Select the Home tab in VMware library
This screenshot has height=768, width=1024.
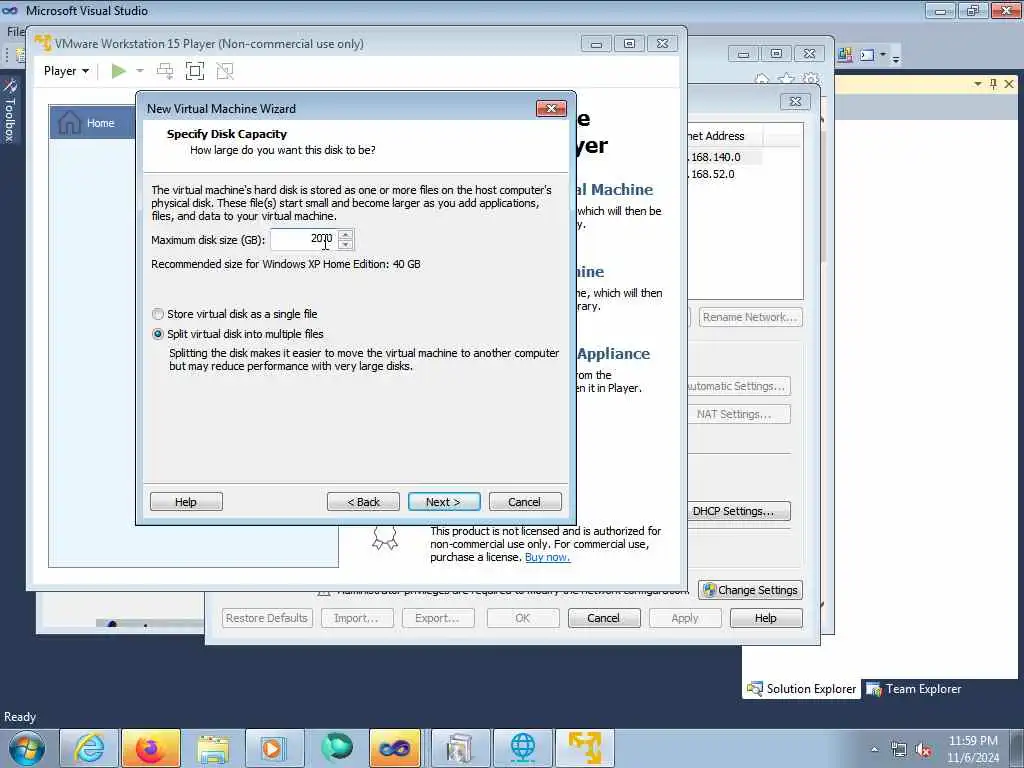pyautogui.click(x=92, y=123)
